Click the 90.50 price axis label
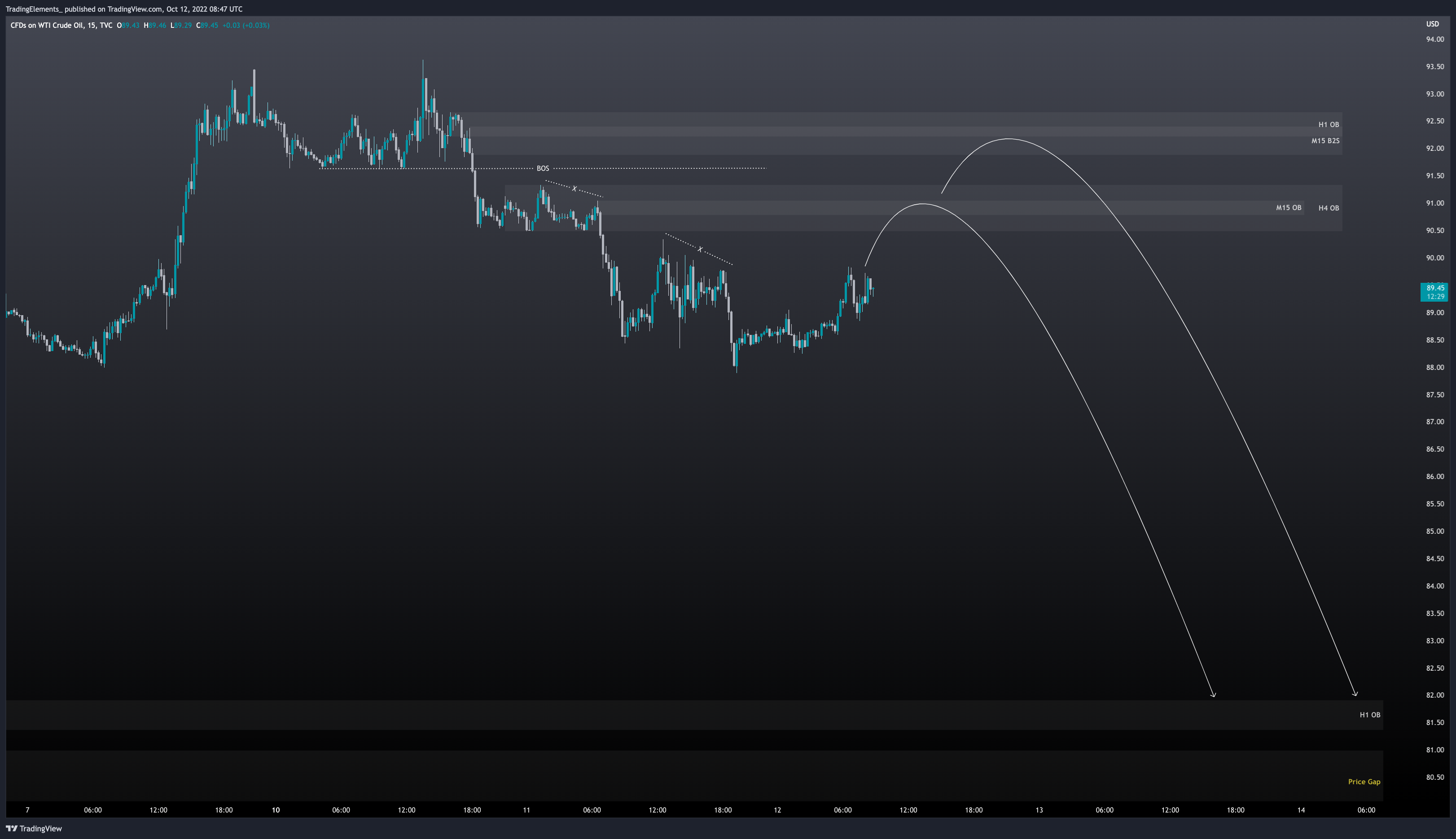 (x=1435, y=231)
